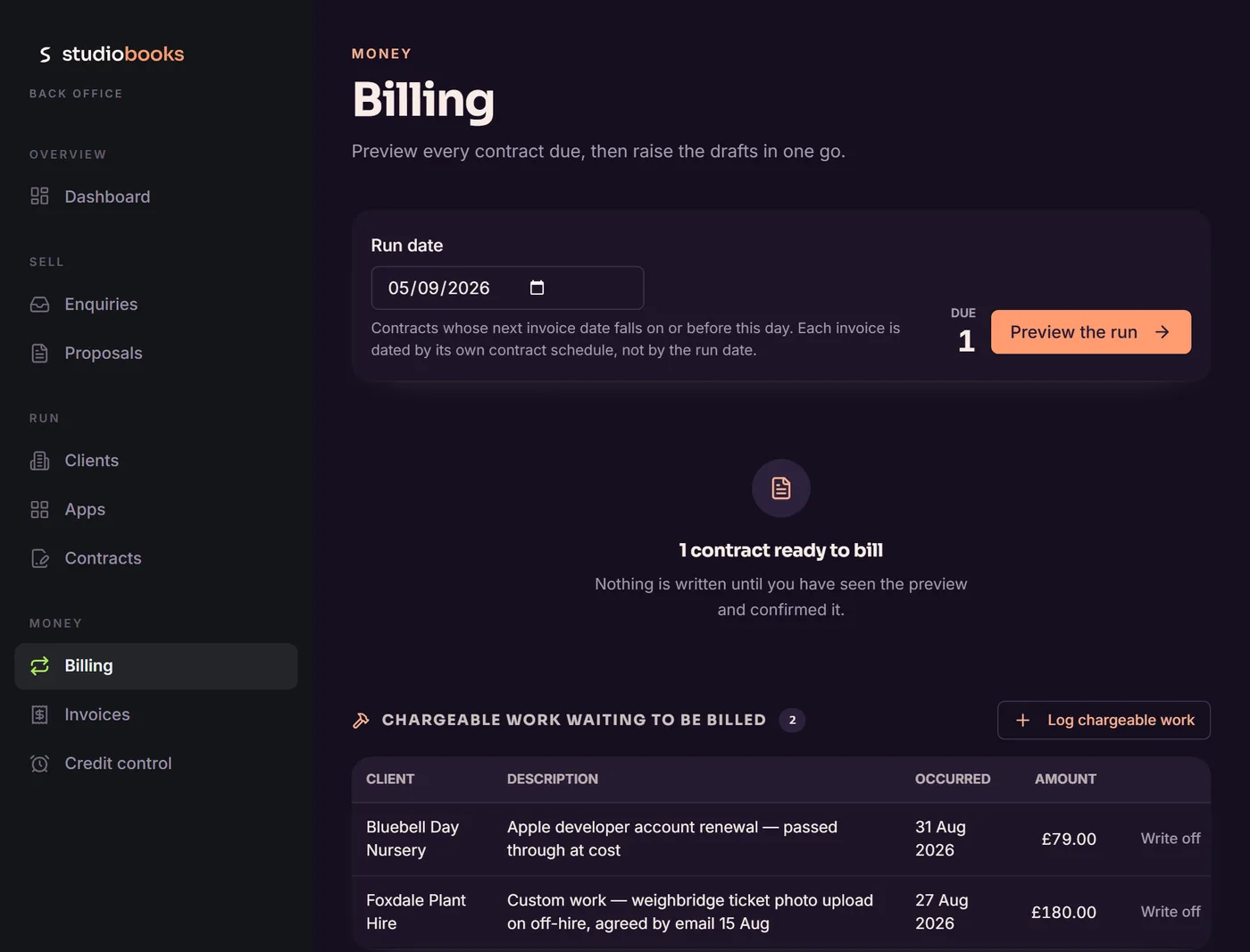Image resolution: width=1250 pixels, height=952 pixels.
Task: Open the Dashboard grid icon
Action: coord(39,196)
